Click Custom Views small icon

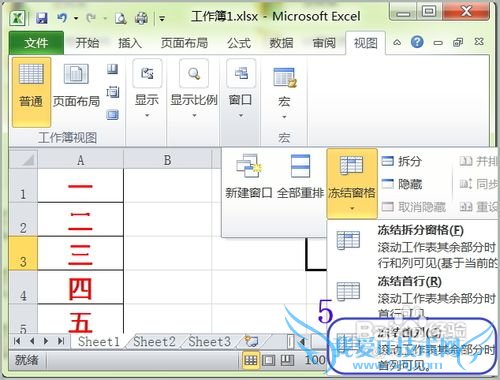tap(113, 92)
